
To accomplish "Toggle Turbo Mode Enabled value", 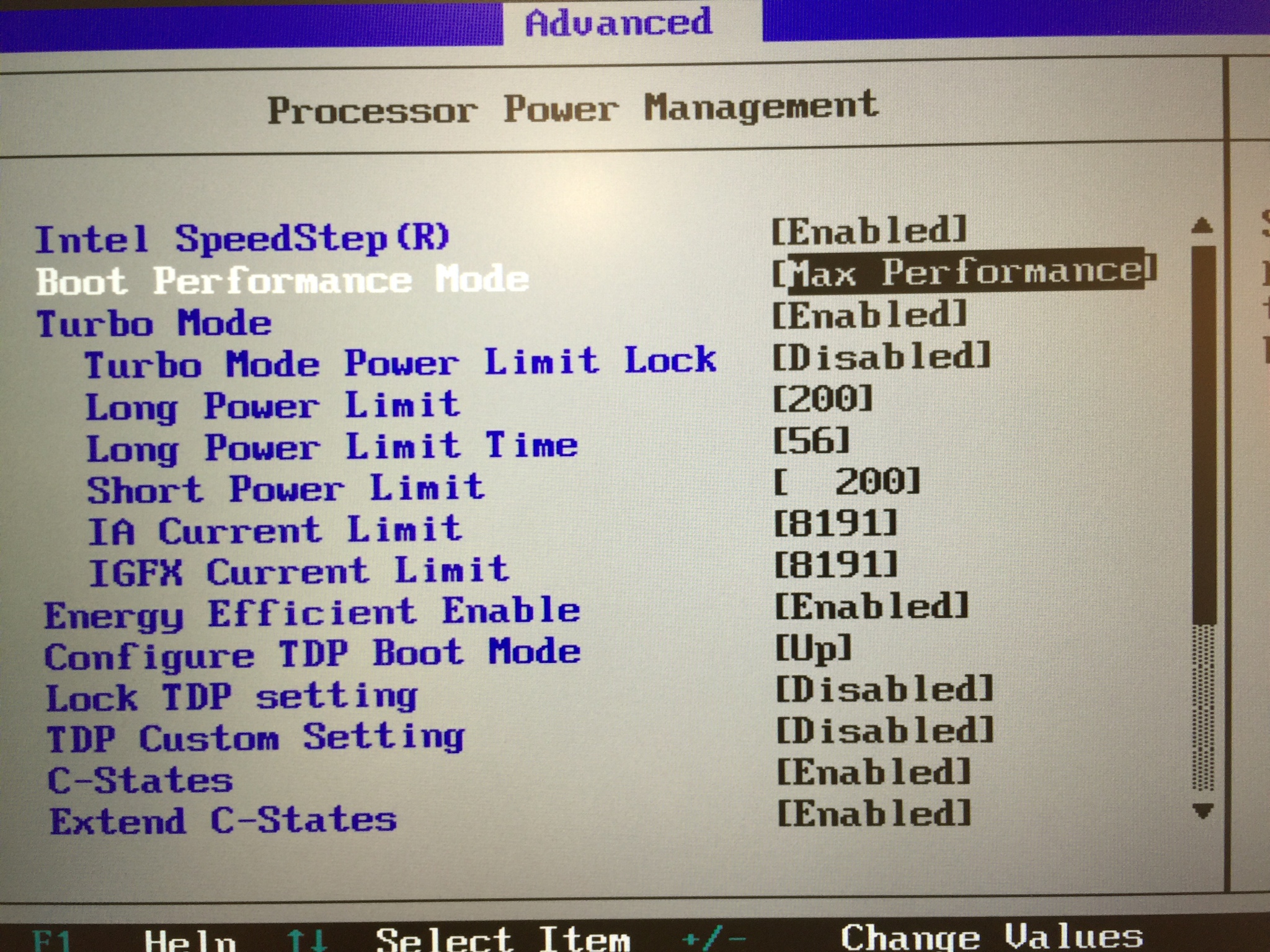I will (869, 315).
